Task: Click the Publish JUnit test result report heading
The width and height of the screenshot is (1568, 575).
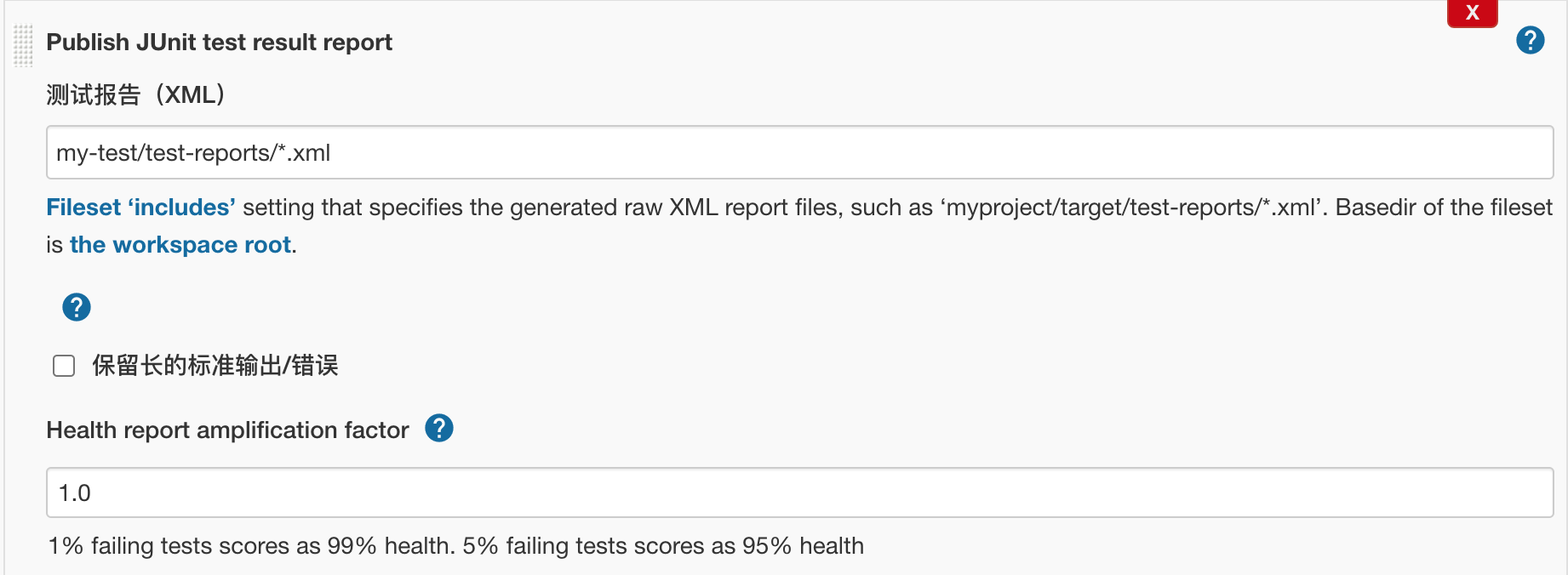Action: point(219,43)
